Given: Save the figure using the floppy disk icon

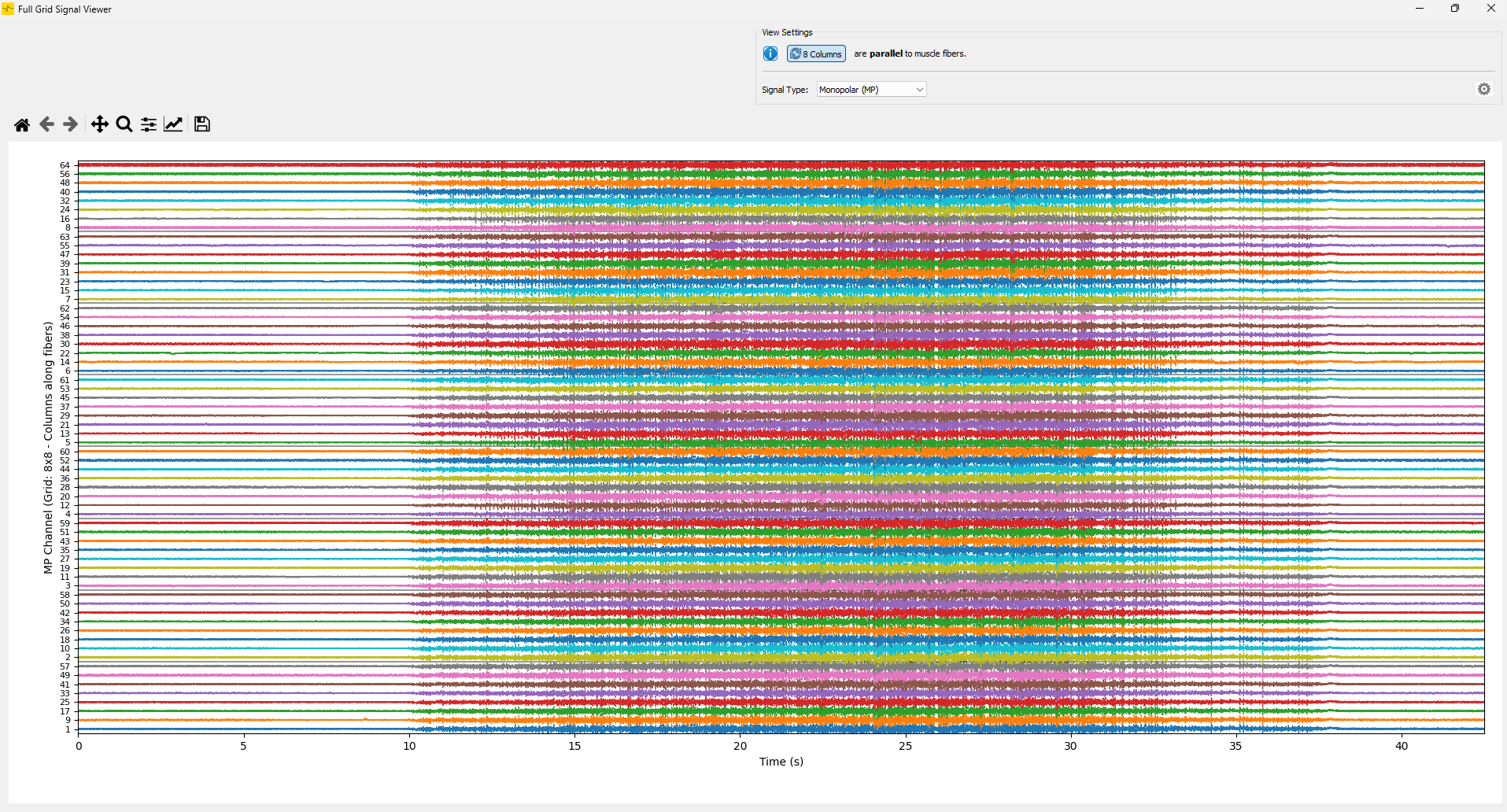Looking at the screenshot, I should point(201,124).
